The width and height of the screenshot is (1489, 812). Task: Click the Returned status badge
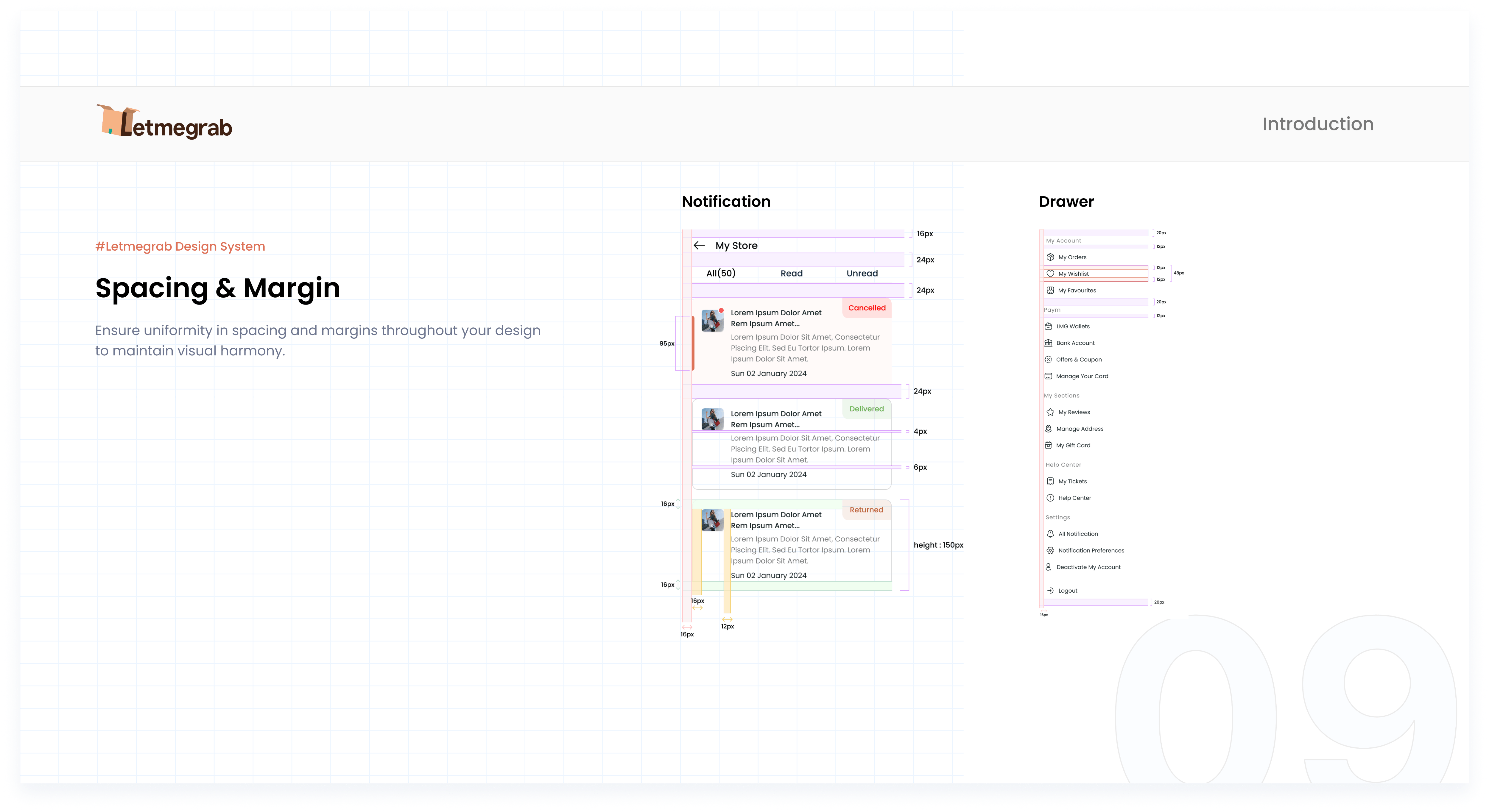coord(867,510)
